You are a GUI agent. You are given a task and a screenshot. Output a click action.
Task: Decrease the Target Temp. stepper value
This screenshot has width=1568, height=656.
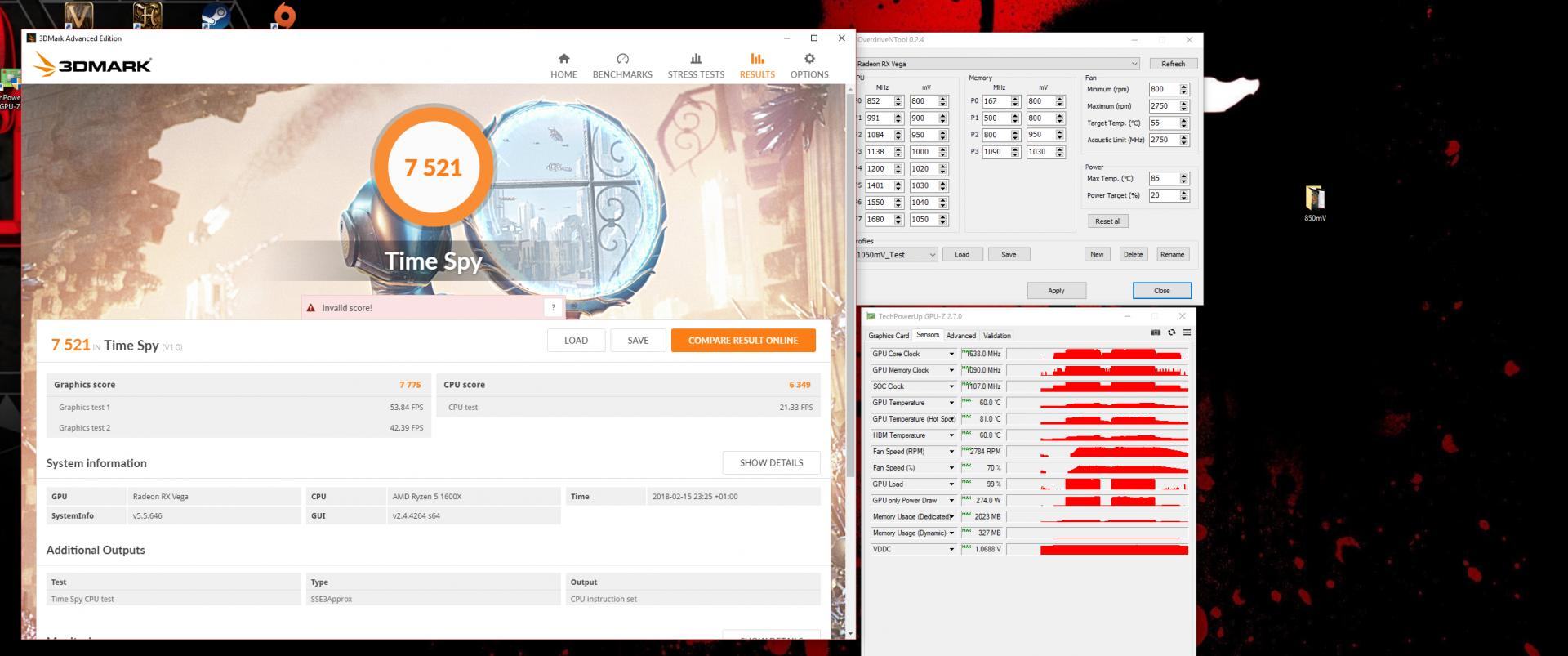1184,126
